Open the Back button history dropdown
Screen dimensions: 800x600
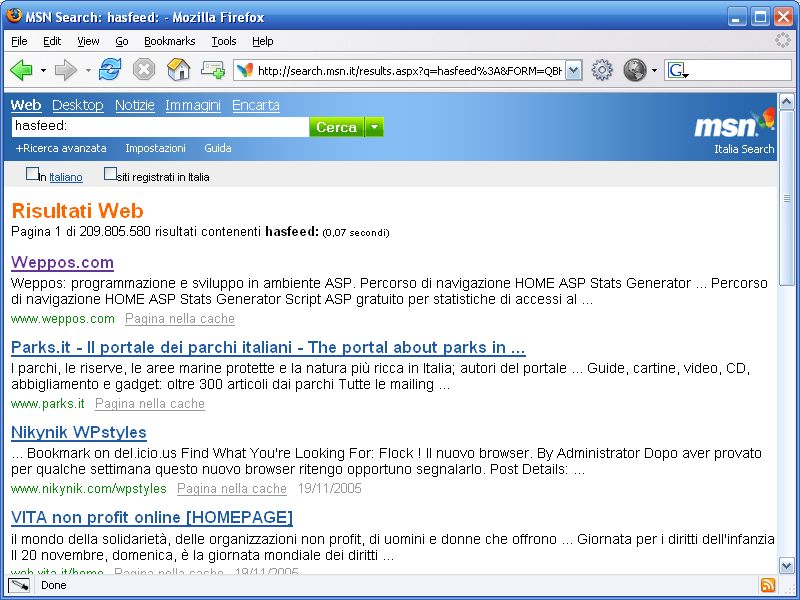tap(43, 70)
